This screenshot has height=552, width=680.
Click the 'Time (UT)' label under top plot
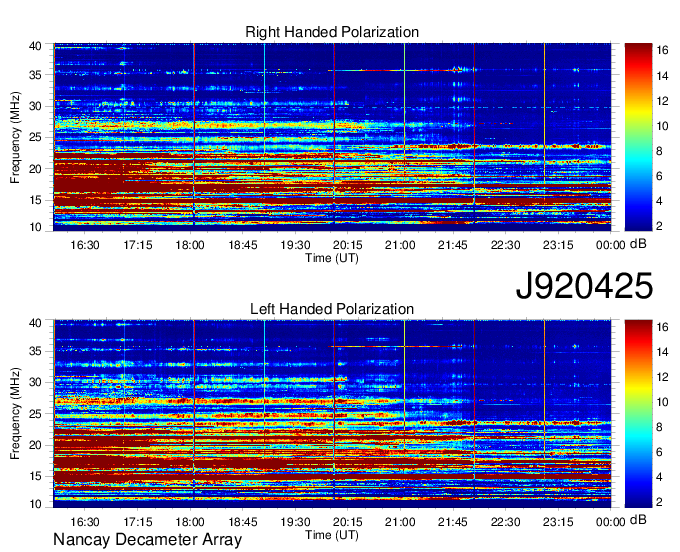coord(332,258)
